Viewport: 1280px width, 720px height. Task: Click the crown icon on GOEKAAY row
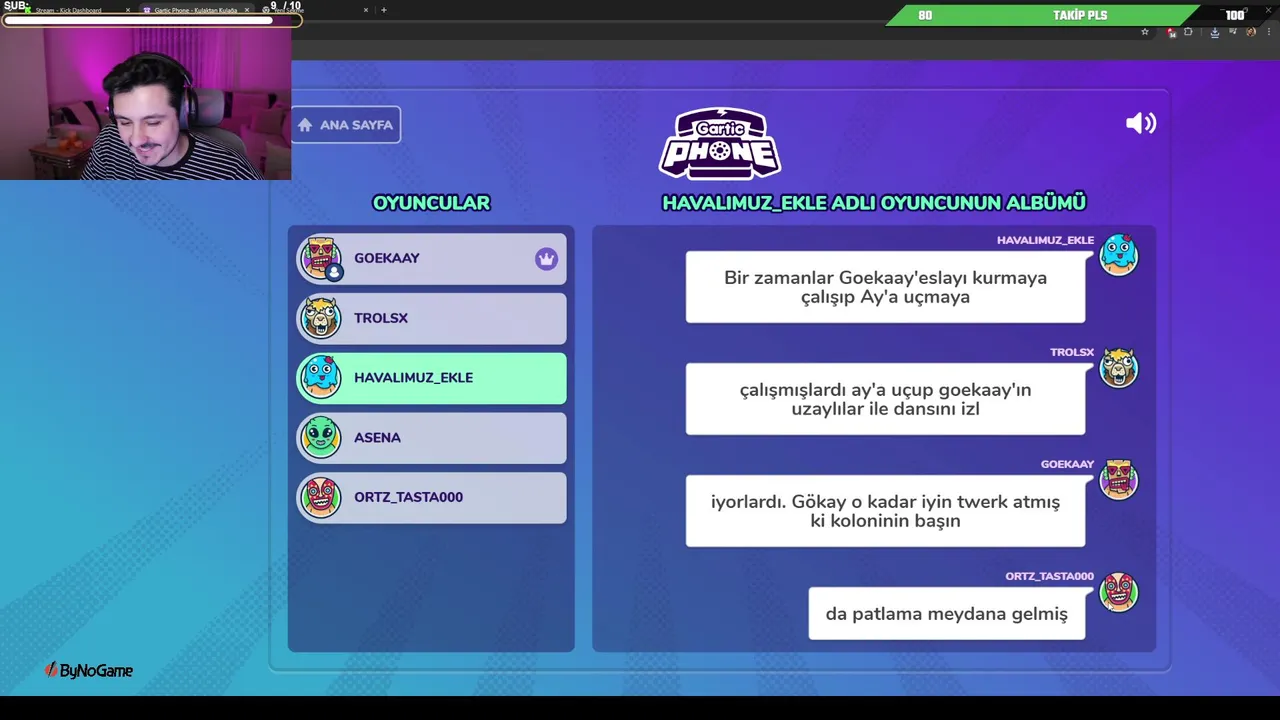click(x=546, y=259)
